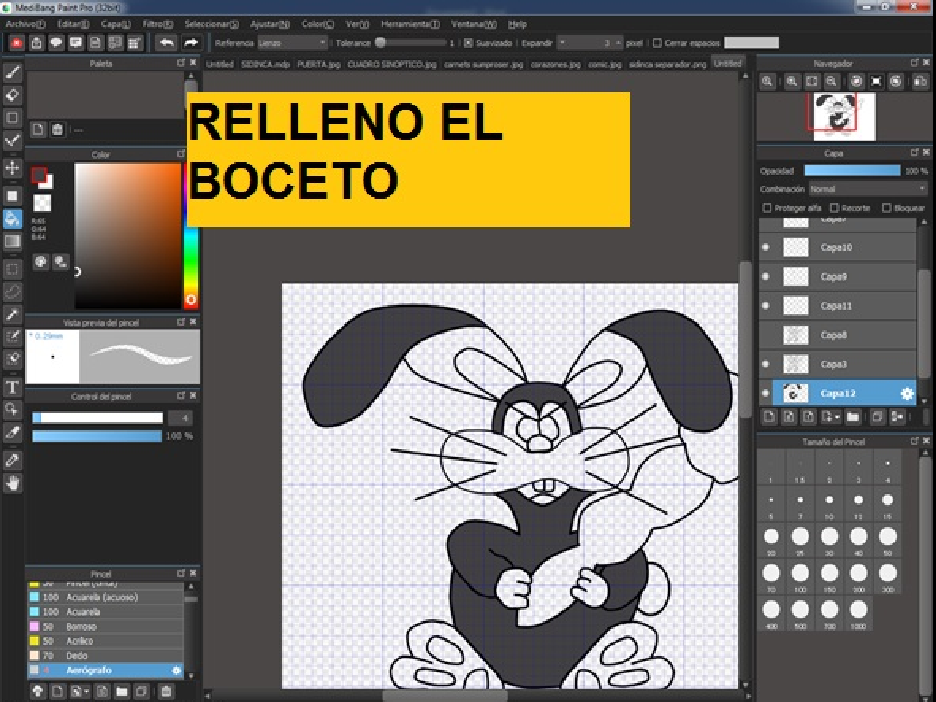Enable Proteger alfa checkbox
Screen dimensions: 936x702
pyautogui.click(x=767, y=208)
